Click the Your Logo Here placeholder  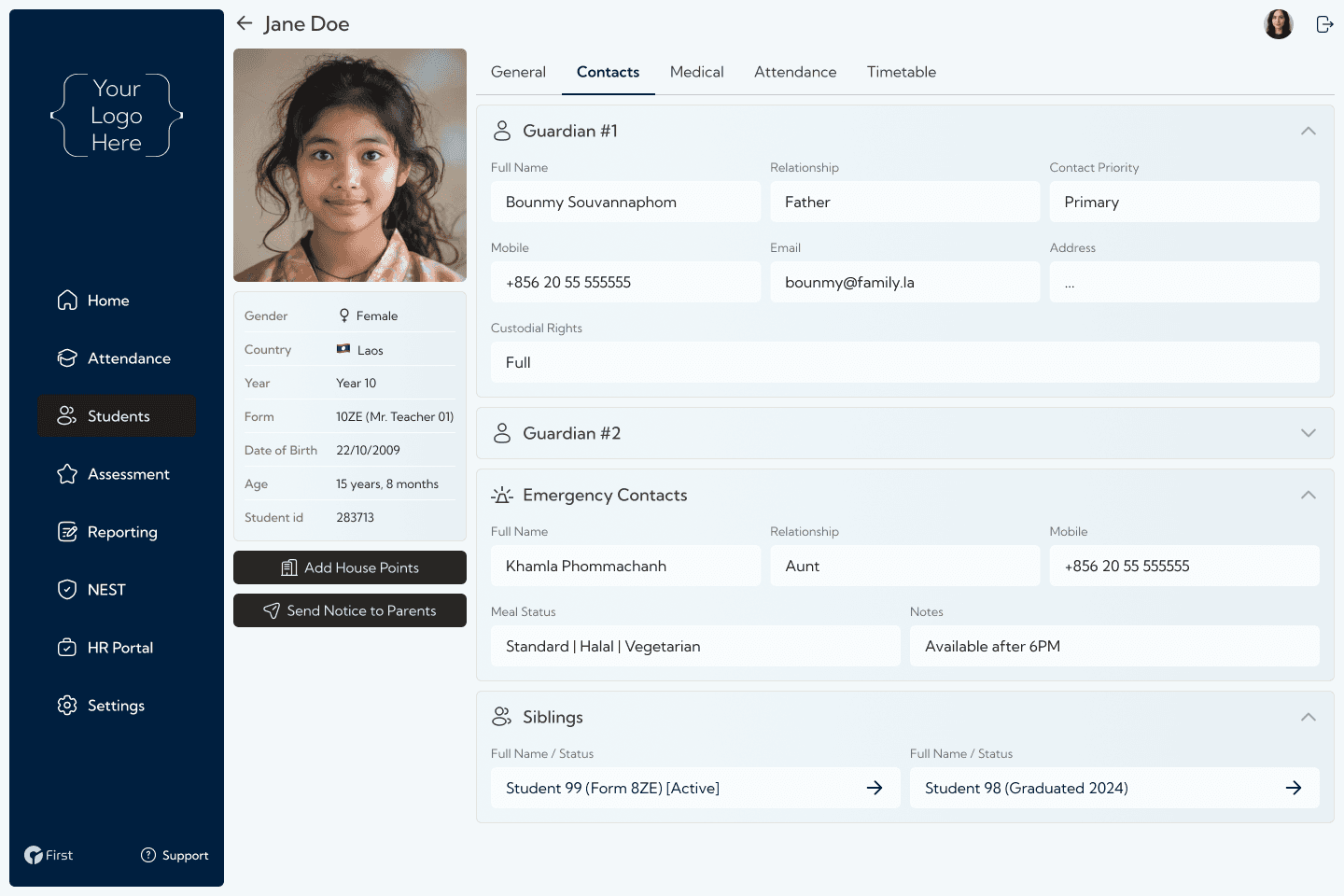click(x=117, y=116)
